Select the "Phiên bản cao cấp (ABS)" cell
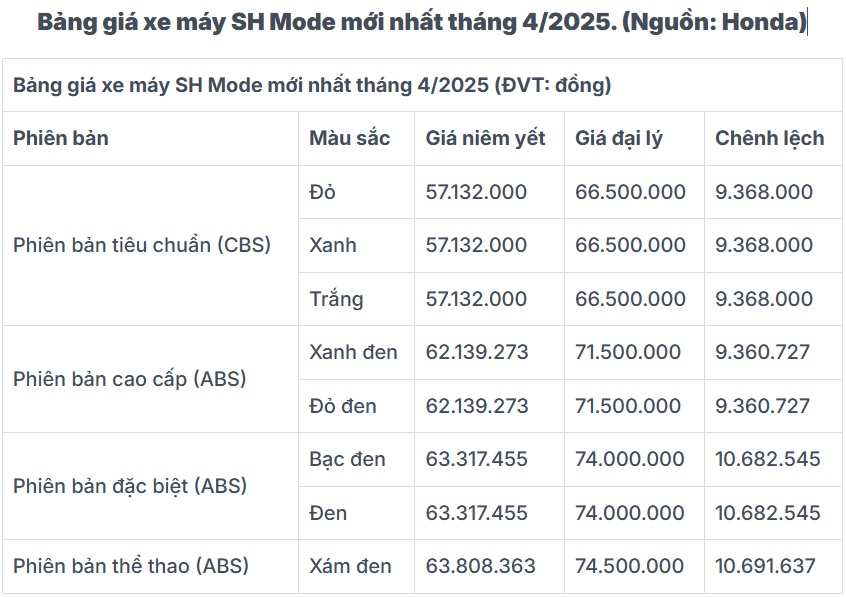 tap(129, 379)
